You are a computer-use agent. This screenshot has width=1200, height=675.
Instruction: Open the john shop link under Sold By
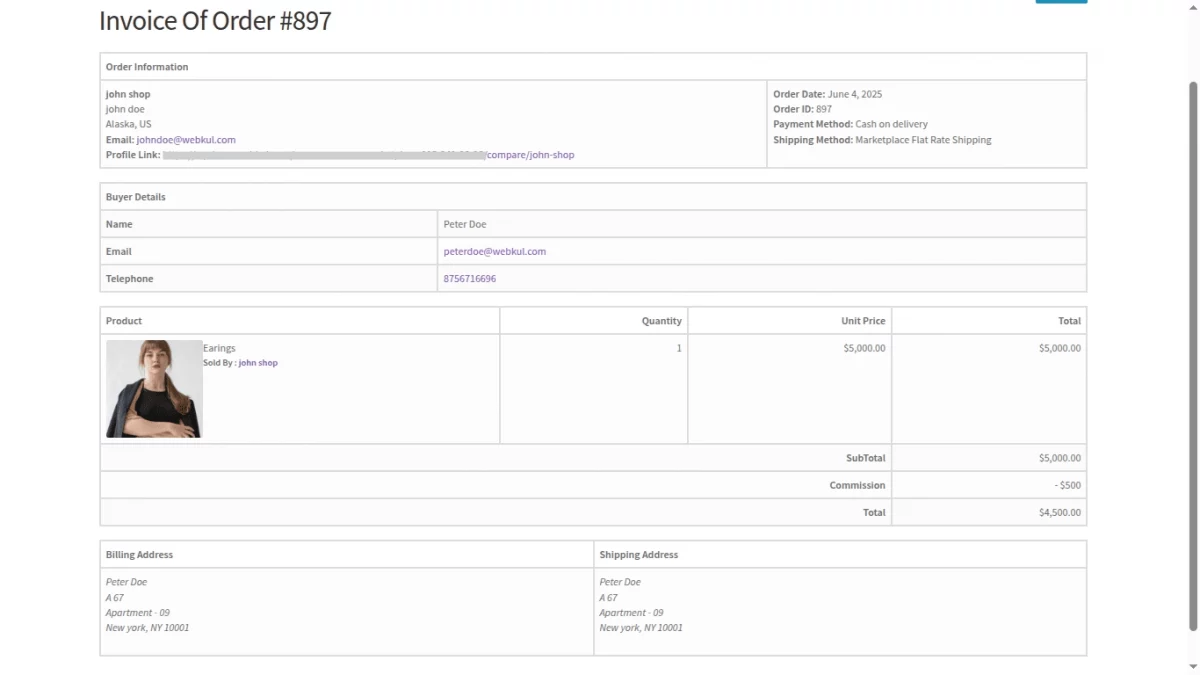[258, 362]
